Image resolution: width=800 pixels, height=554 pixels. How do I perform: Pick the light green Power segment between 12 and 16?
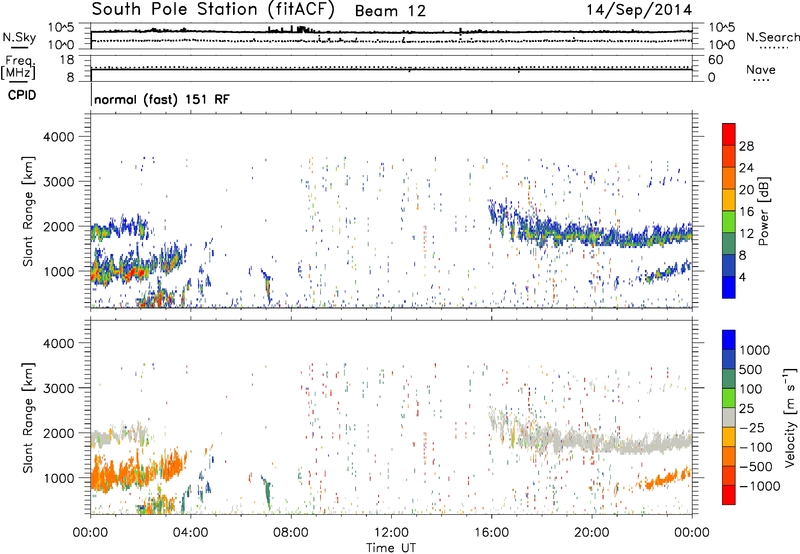click(x=729, y=222)
